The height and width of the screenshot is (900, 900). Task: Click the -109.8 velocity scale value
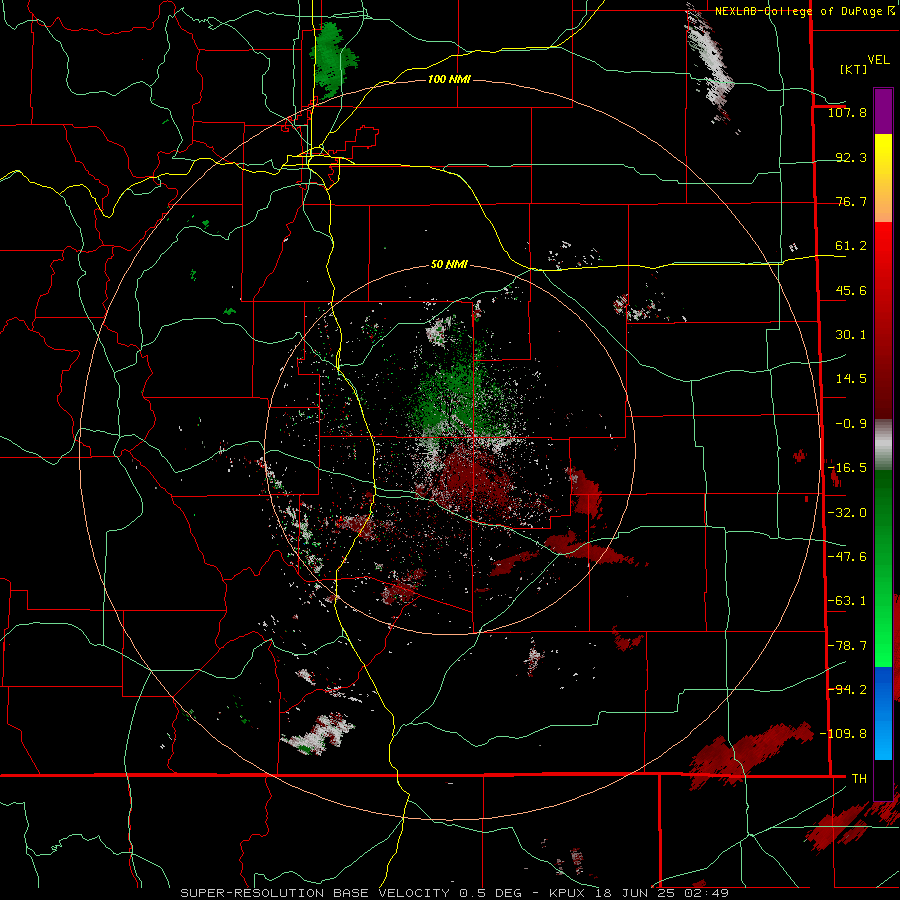[843, 734]
